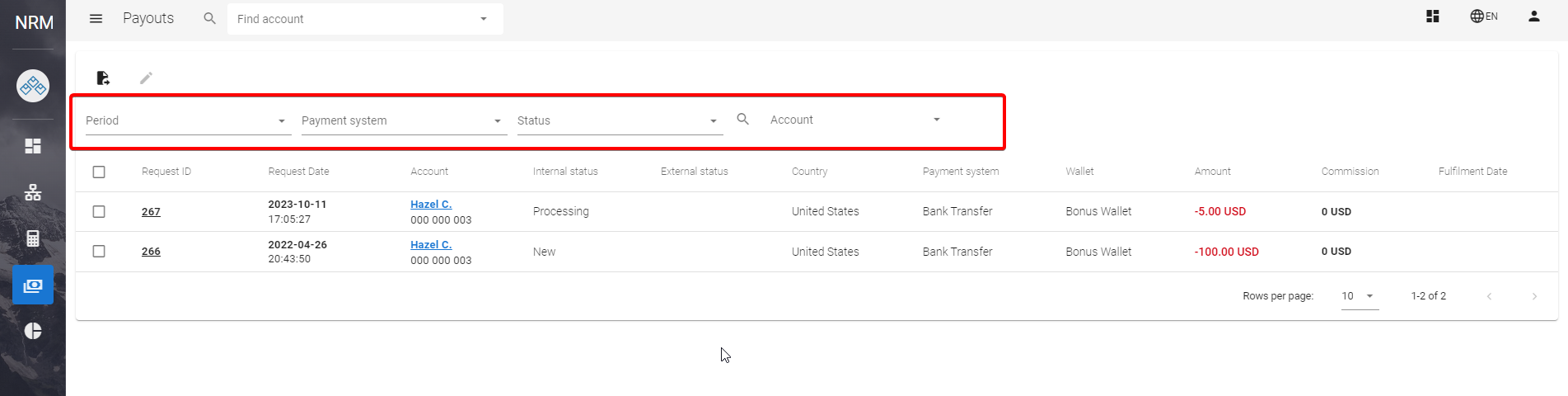Expand the Payment system filter dropdown
1568x396 pixels.
pos(403,120)
